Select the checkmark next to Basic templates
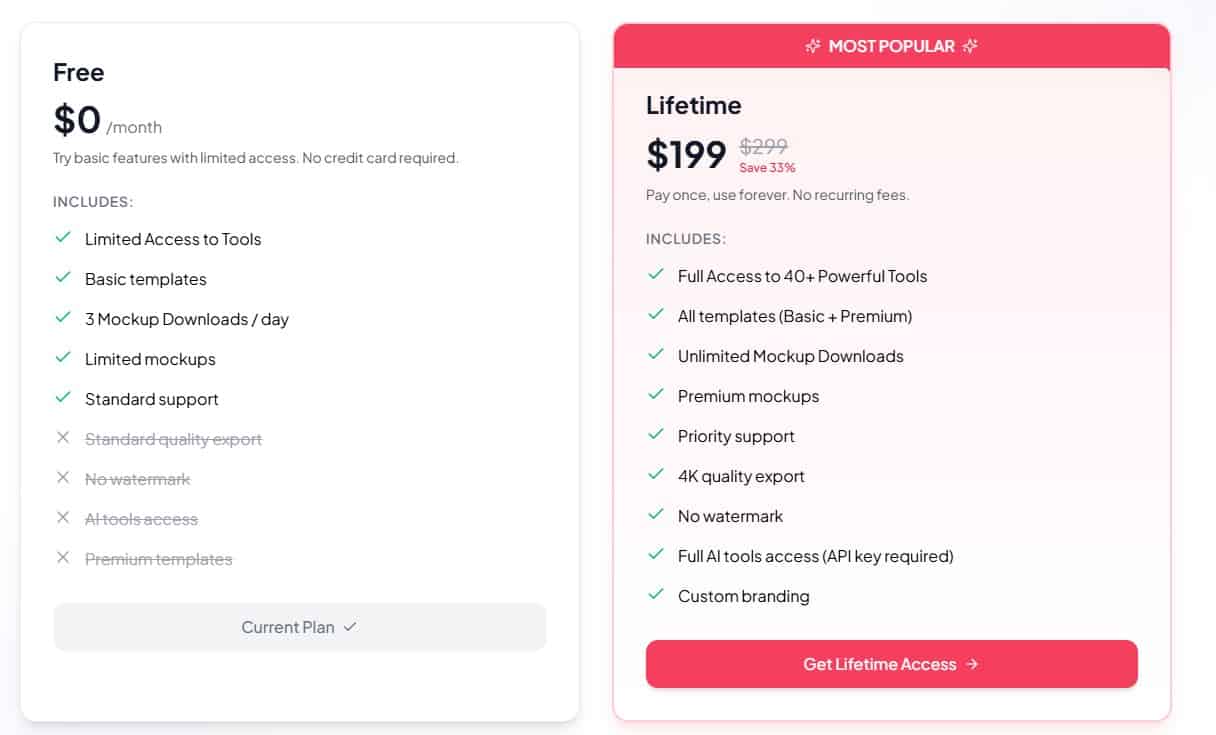The image size is (1216, 735). [63, 276]
